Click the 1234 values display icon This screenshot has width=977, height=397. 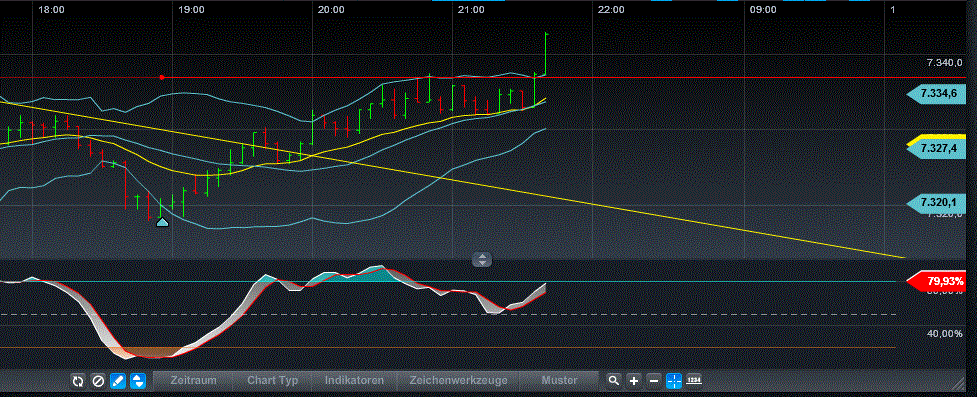pyautogui.click(x=693, y=380)
